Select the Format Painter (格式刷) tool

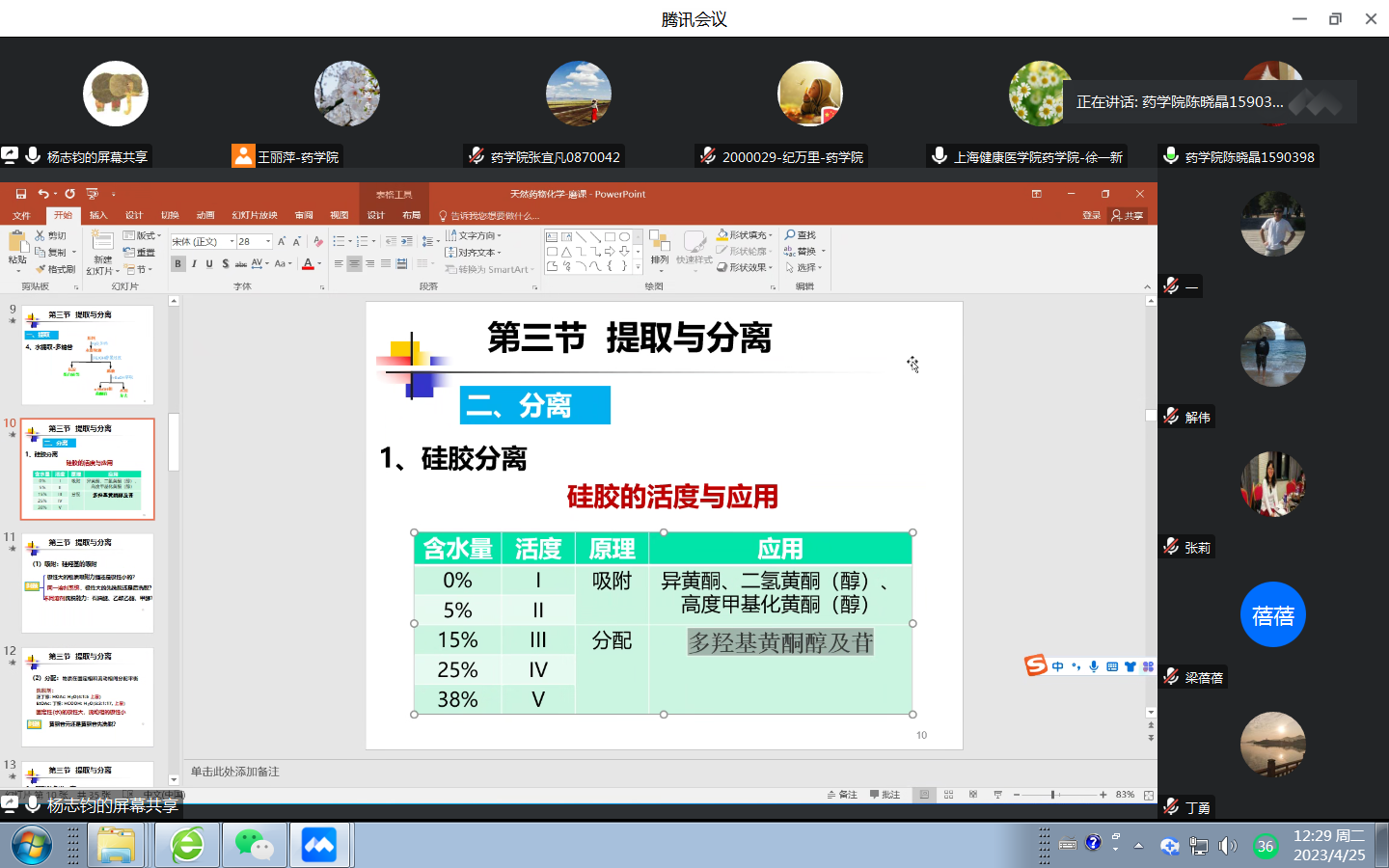click(x=56, y=269)
